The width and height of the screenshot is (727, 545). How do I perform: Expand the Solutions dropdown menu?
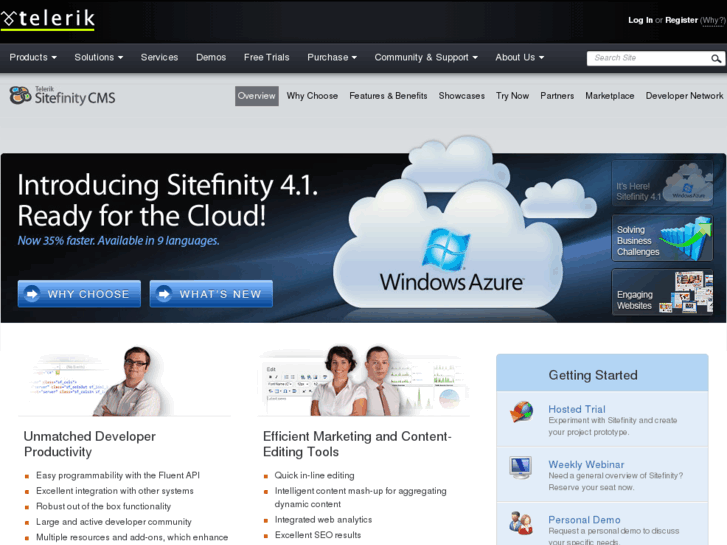(99, 58)
